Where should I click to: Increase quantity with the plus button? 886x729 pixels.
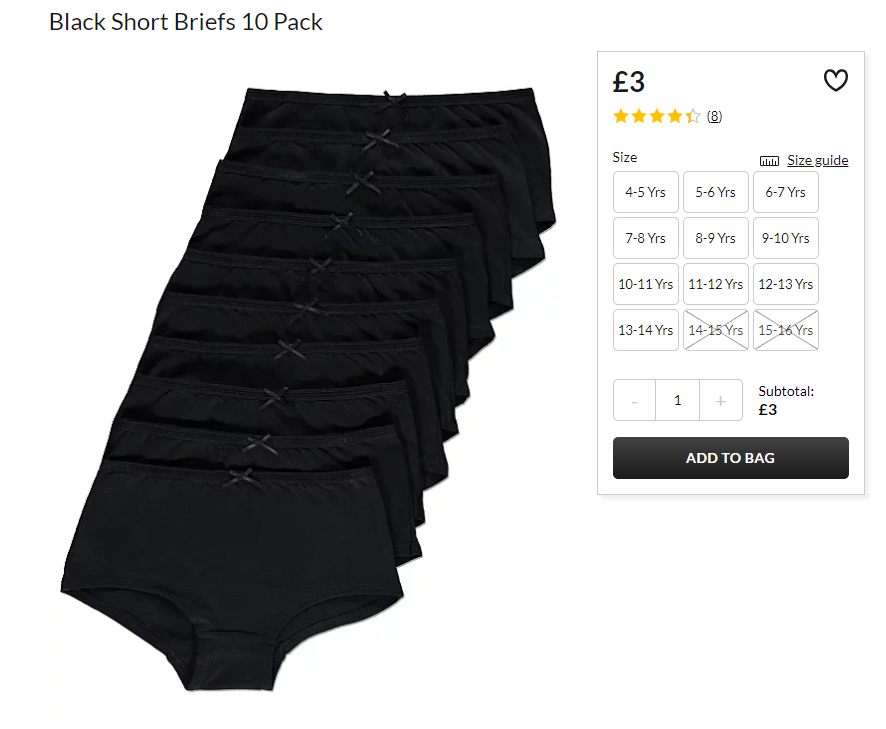pos(720,401)
